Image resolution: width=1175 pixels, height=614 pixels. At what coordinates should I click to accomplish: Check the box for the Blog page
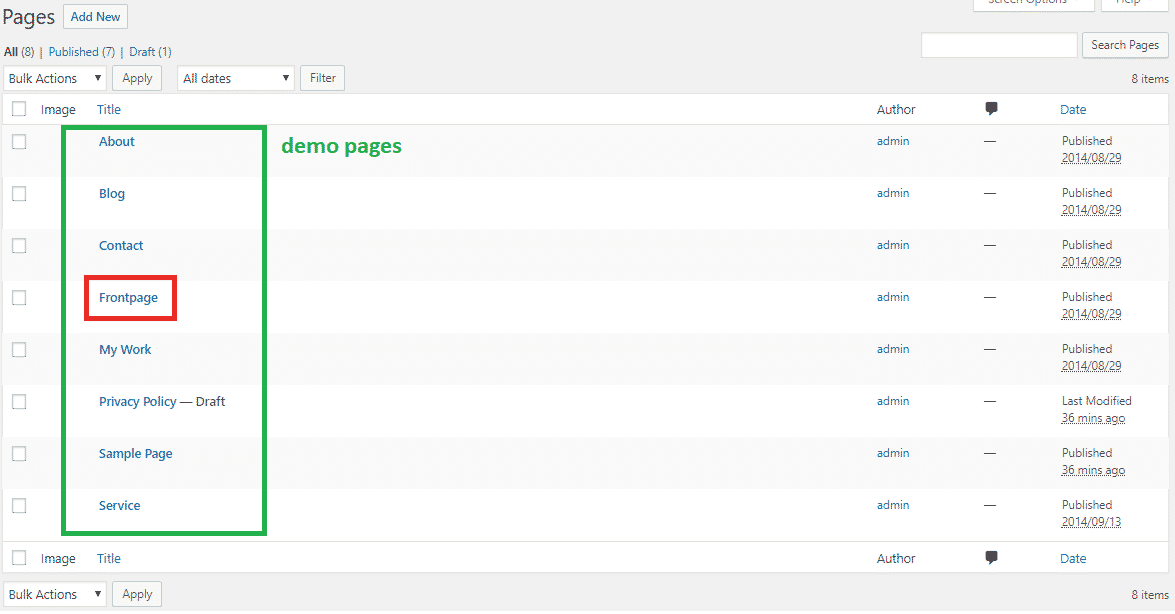[19, 193]
